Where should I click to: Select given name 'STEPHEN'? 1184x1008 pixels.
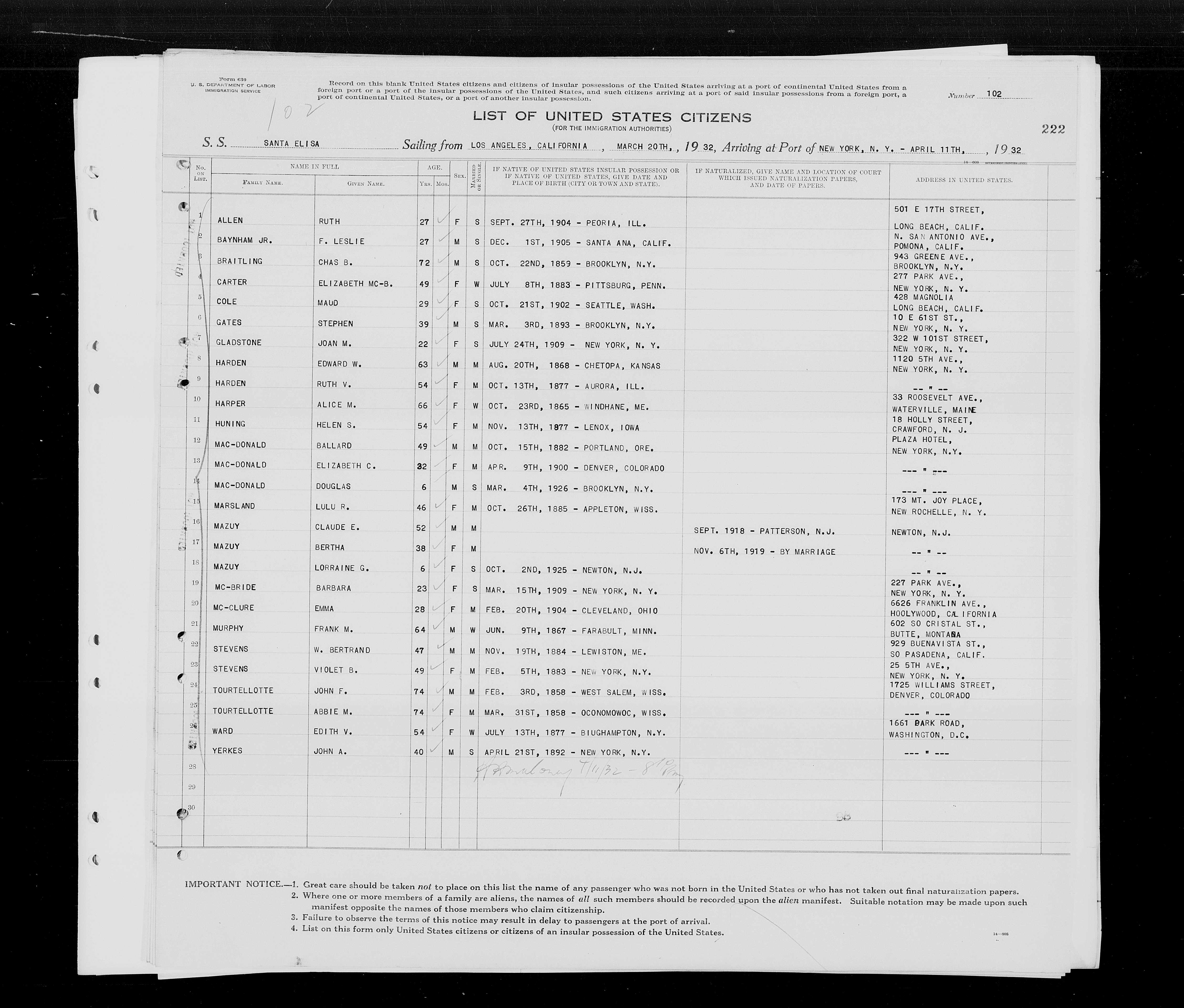336,323
